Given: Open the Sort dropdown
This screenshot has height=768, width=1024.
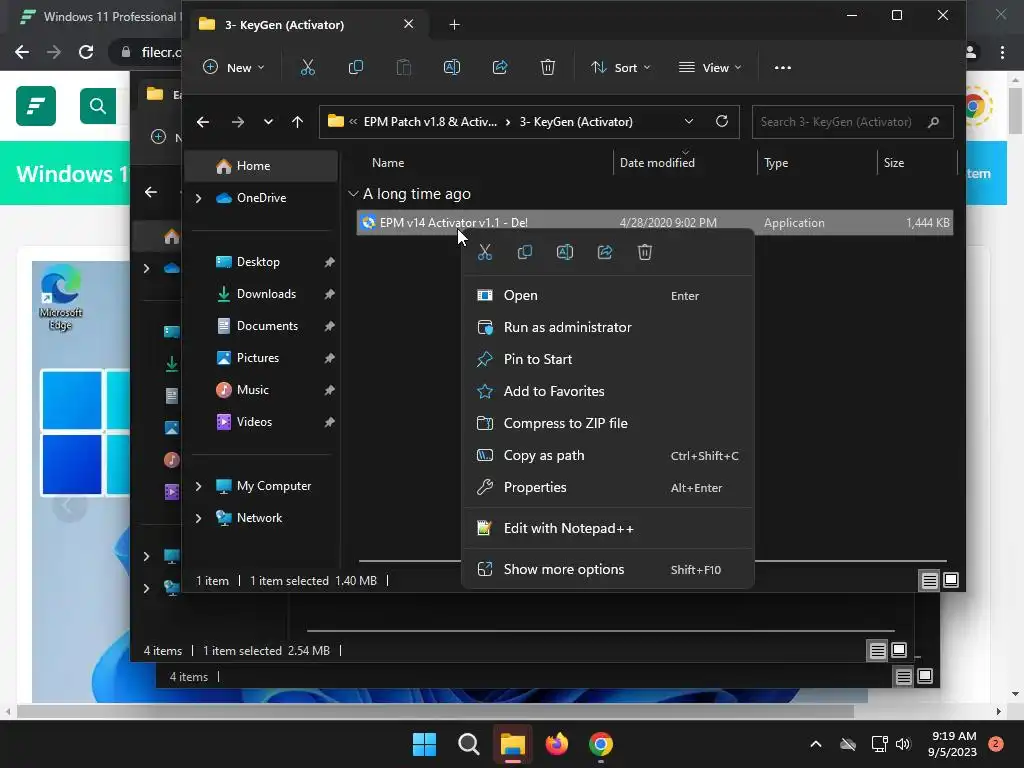Looking at the screenshot, I should (x=620, y=67).
